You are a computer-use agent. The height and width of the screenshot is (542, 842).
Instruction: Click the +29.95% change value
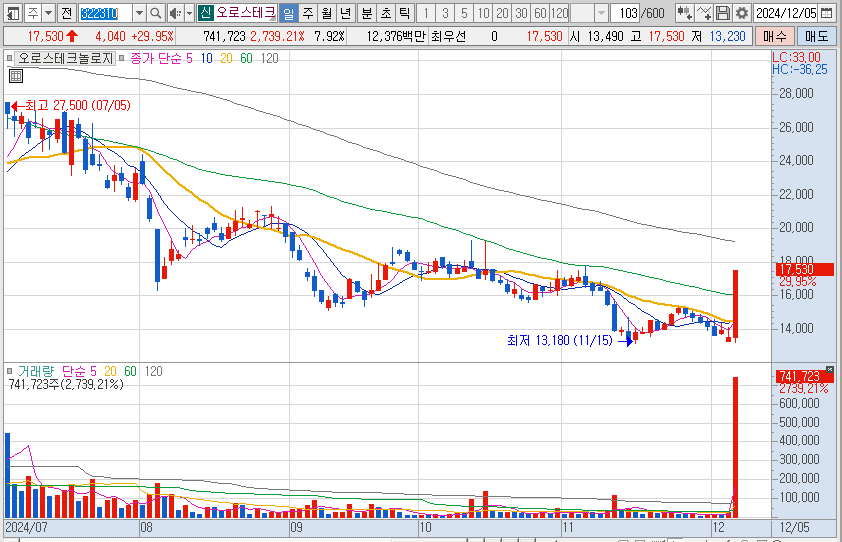point(153,37)
